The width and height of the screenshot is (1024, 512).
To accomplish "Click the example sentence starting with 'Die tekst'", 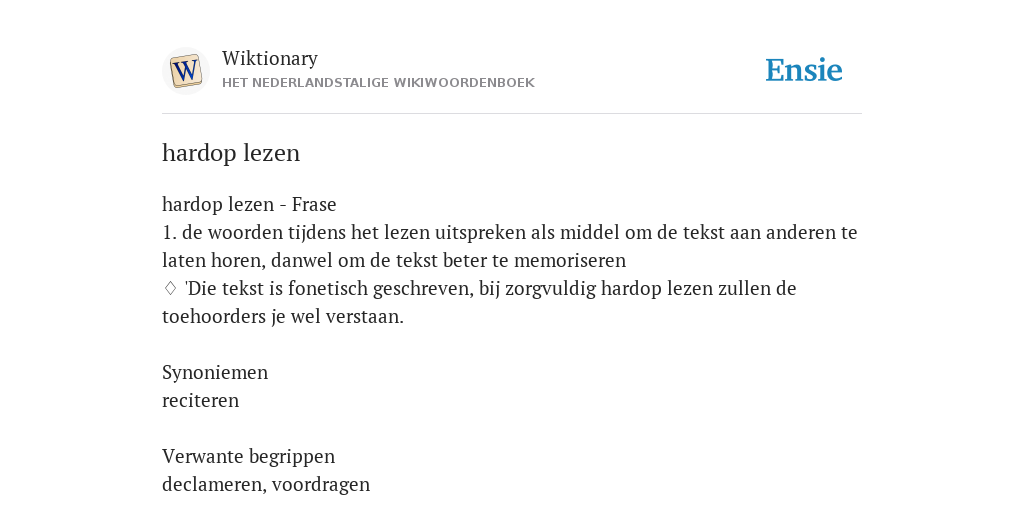I will coord(479,302).
